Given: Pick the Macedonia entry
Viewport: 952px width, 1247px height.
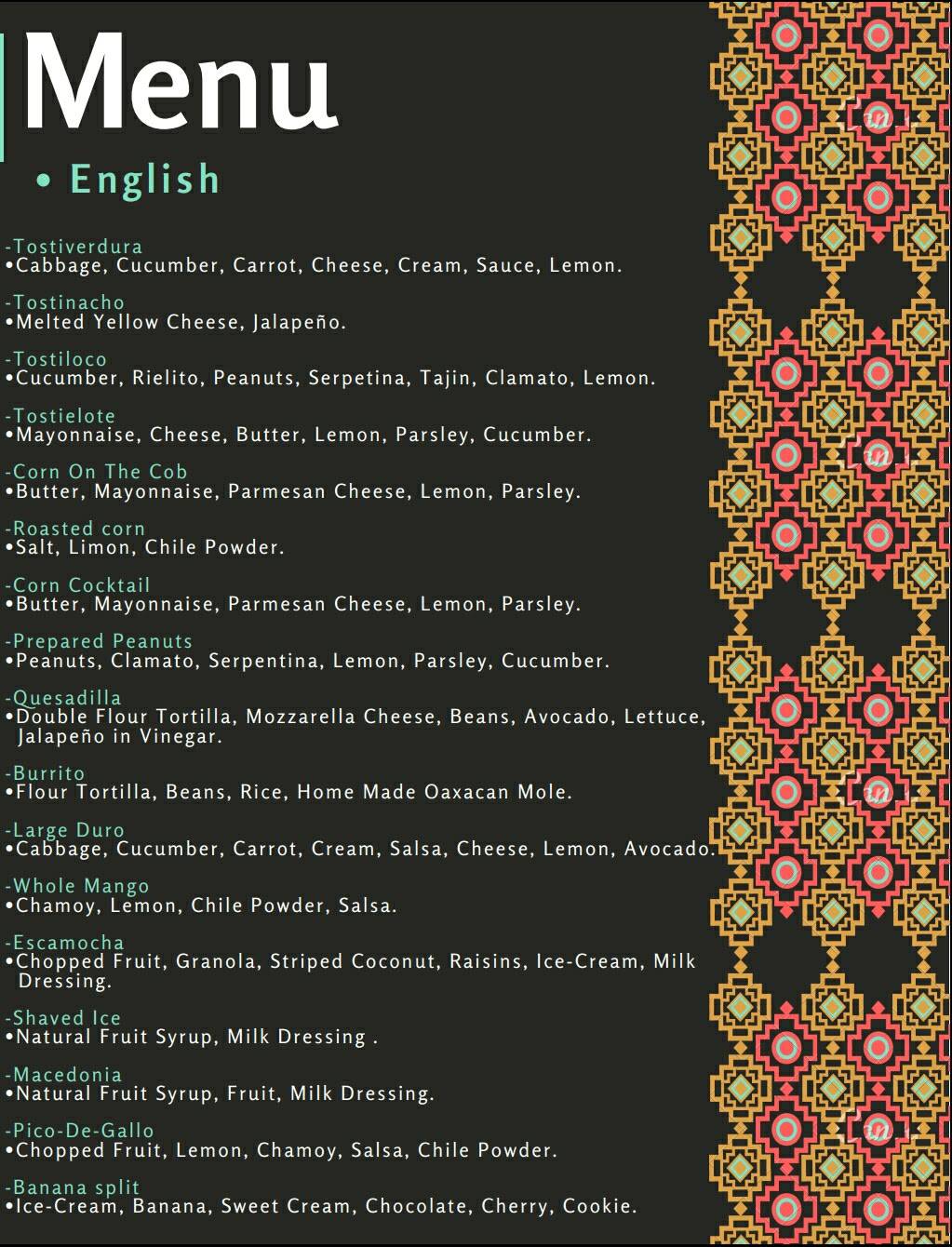Looking at the screenshot, I should (x=66, y=1075).
